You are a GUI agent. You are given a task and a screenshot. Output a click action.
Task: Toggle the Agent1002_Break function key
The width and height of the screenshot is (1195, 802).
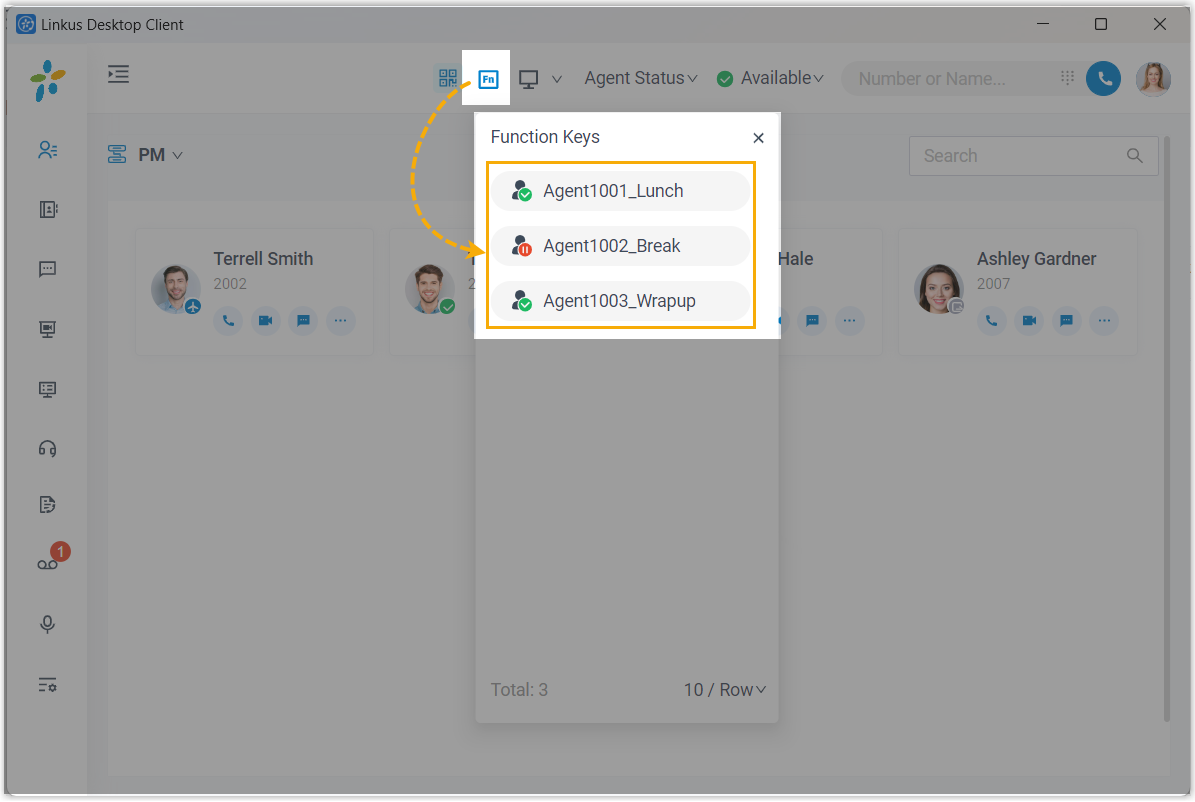[620, 246]
